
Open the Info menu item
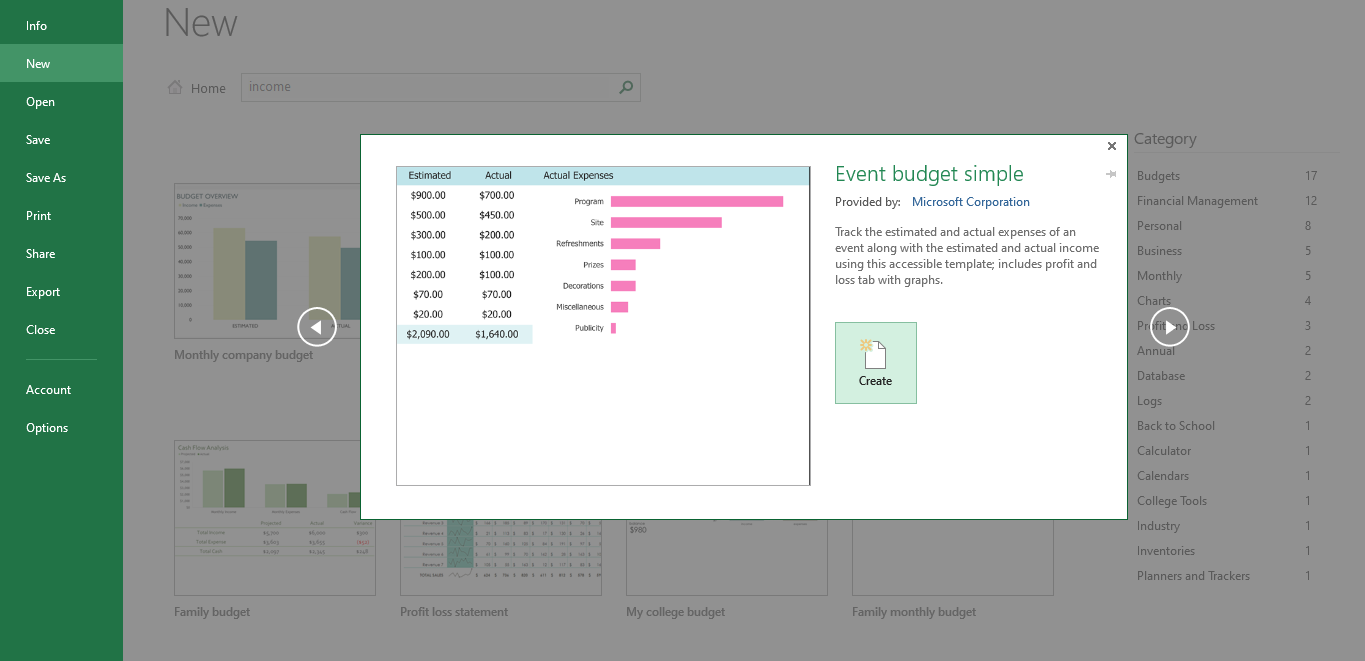[37, 26]
